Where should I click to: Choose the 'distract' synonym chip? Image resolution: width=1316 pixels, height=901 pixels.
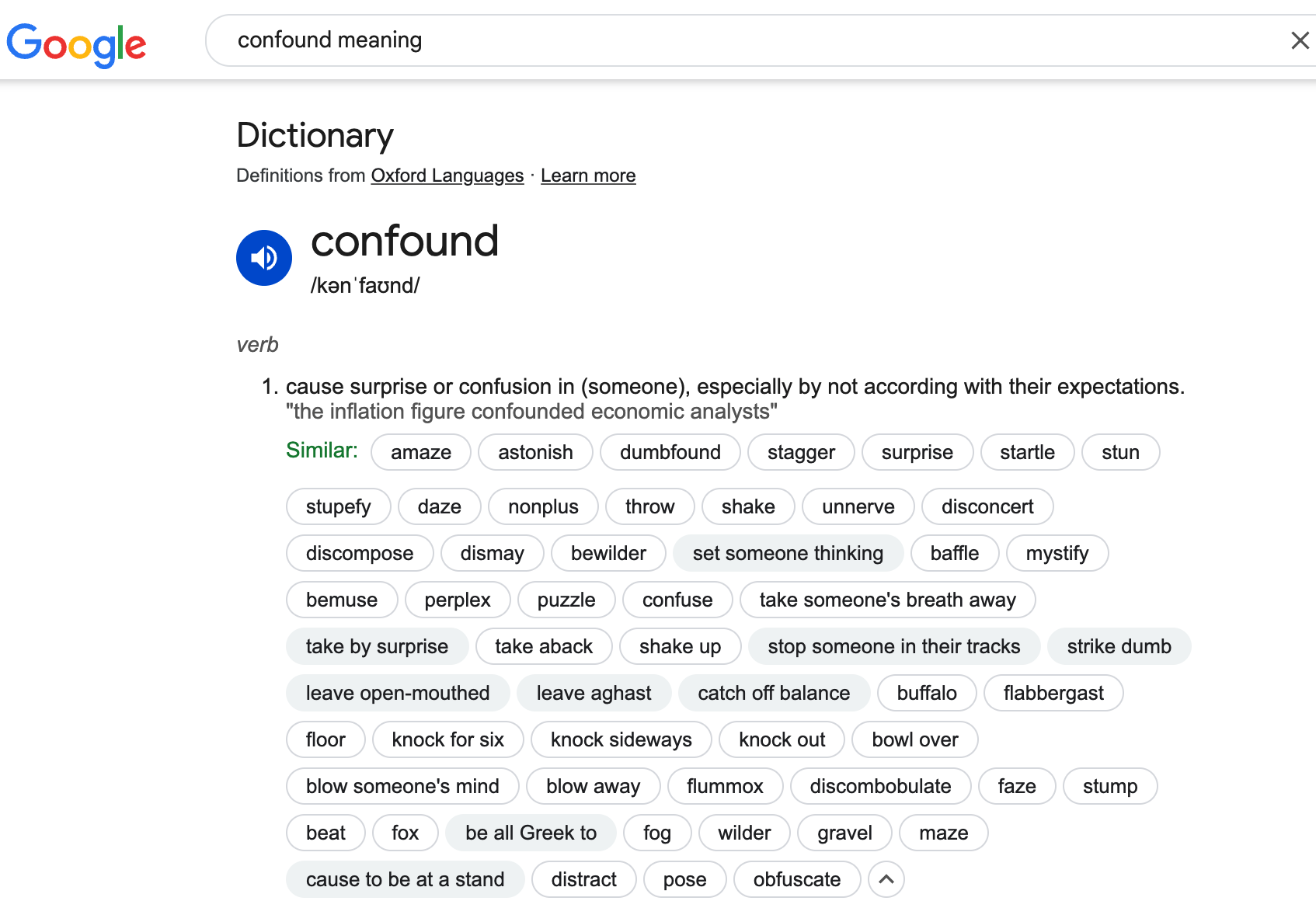point(584,879)
